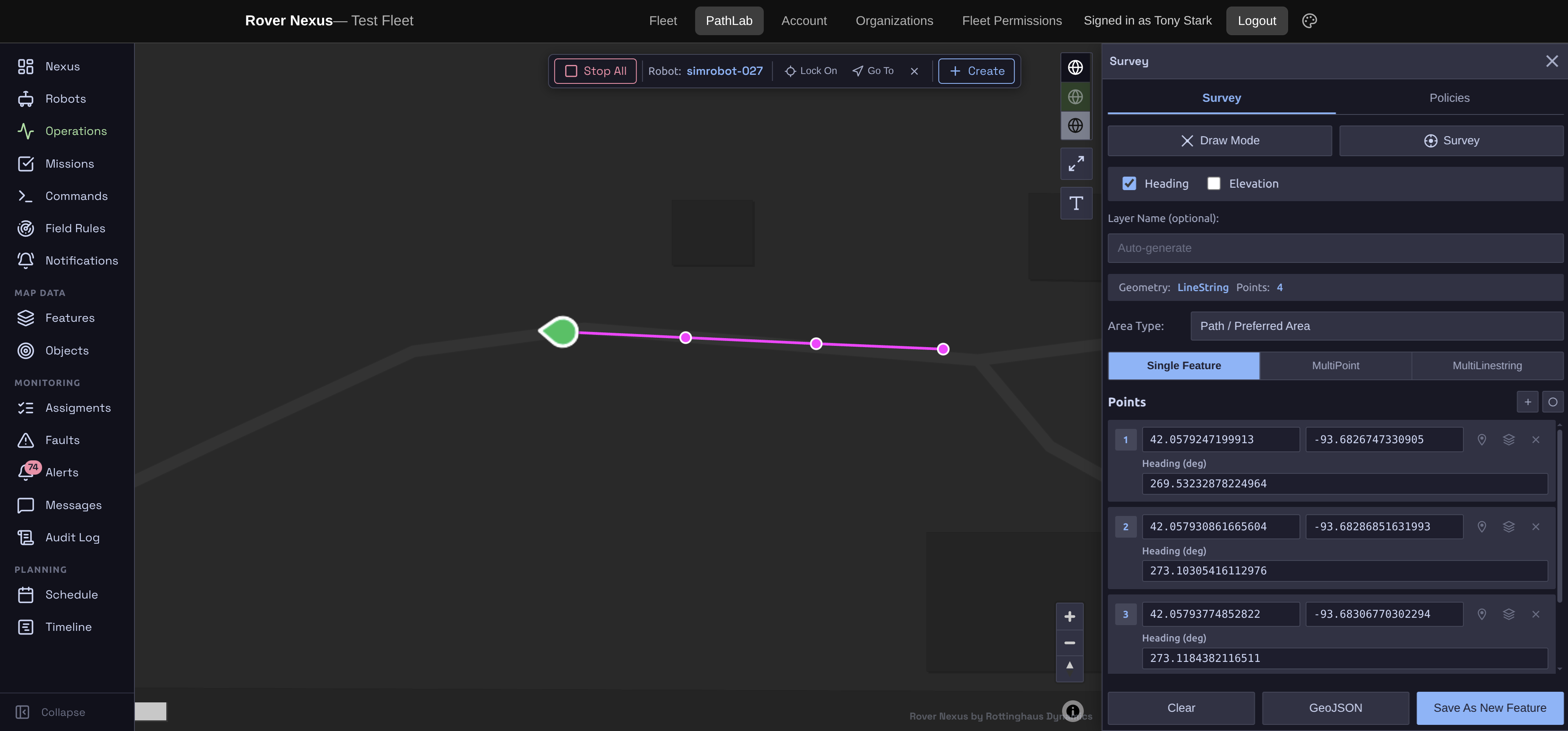Click the Logout button

pyautogui.click(x=1257, y=21)
